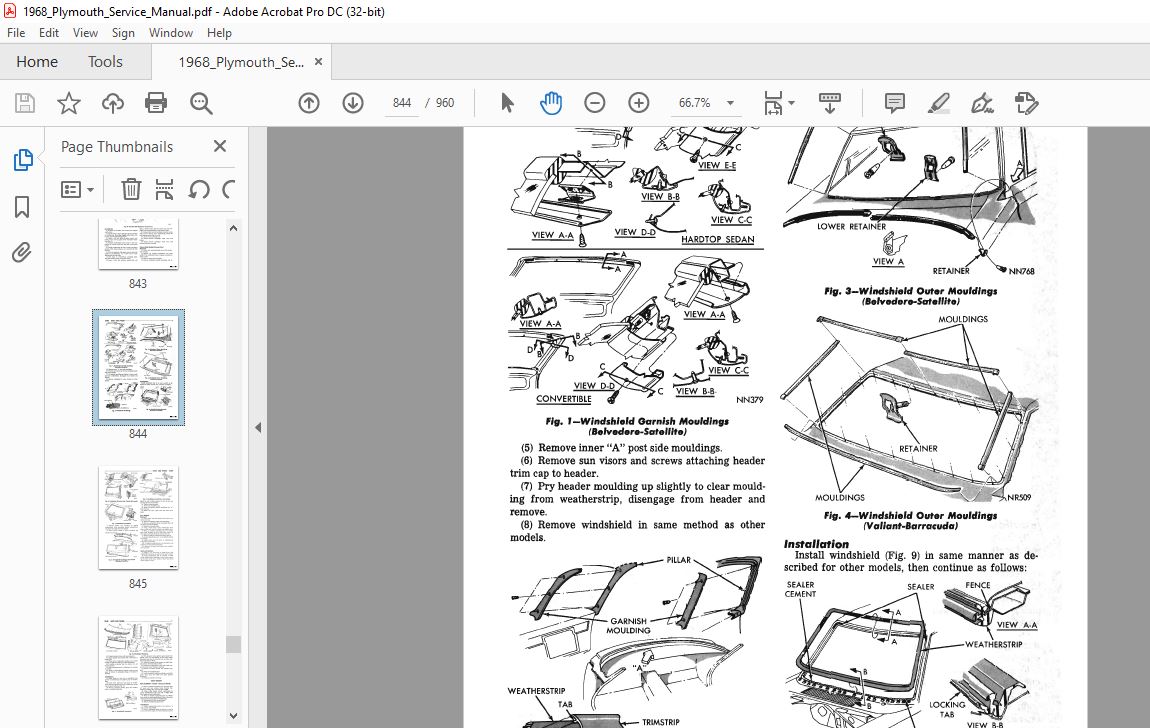Open the View menu
The height and width of the screenshot is (728, 1150).
click(85, 33)
